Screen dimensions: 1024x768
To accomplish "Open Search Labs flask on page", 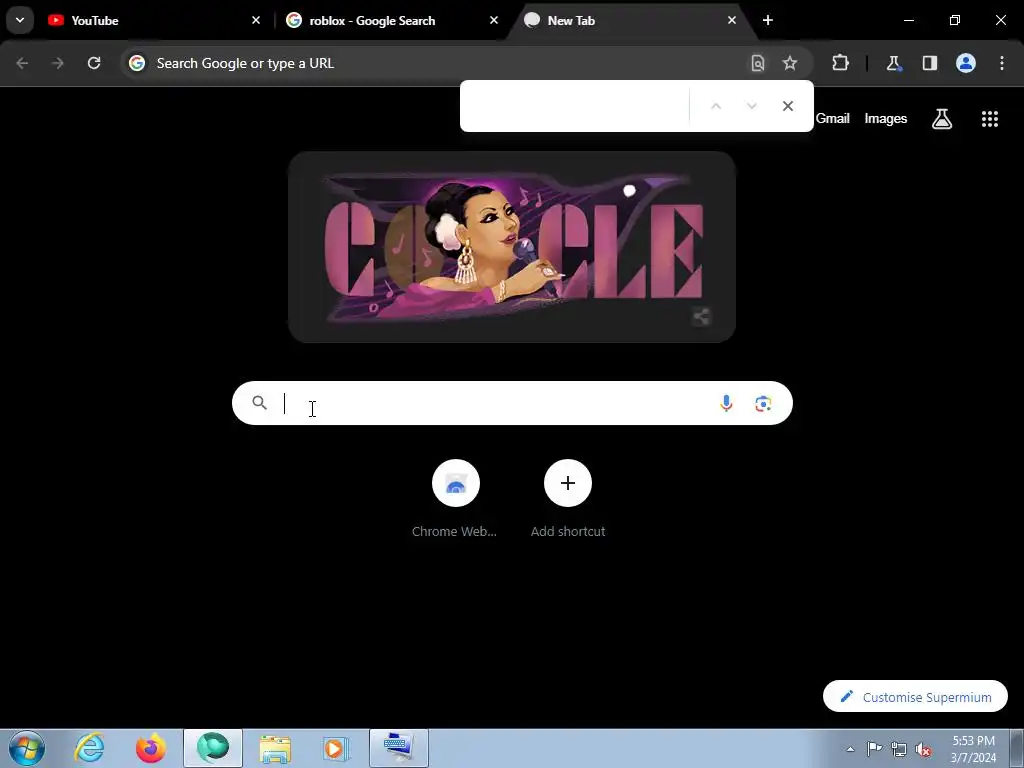I will point(942,119).
